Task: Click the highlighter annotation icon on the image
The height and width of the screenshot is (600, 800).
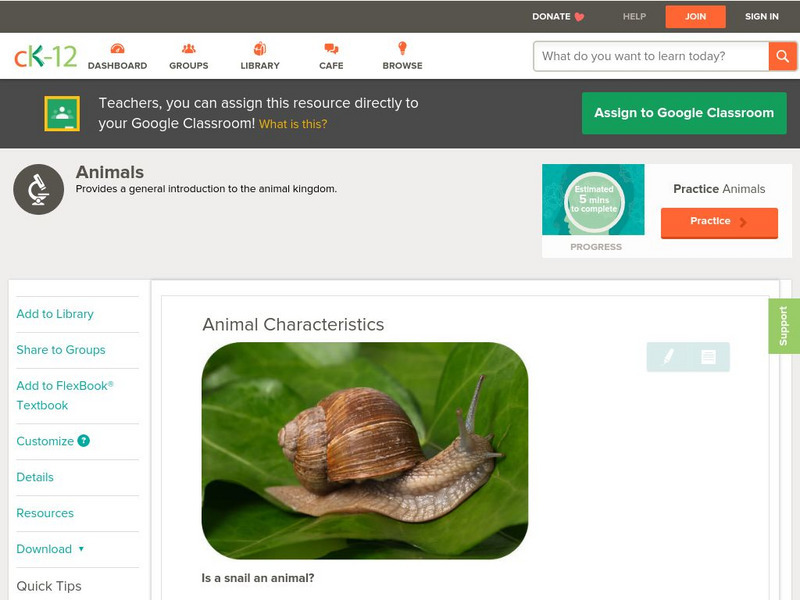Action: 668,357
